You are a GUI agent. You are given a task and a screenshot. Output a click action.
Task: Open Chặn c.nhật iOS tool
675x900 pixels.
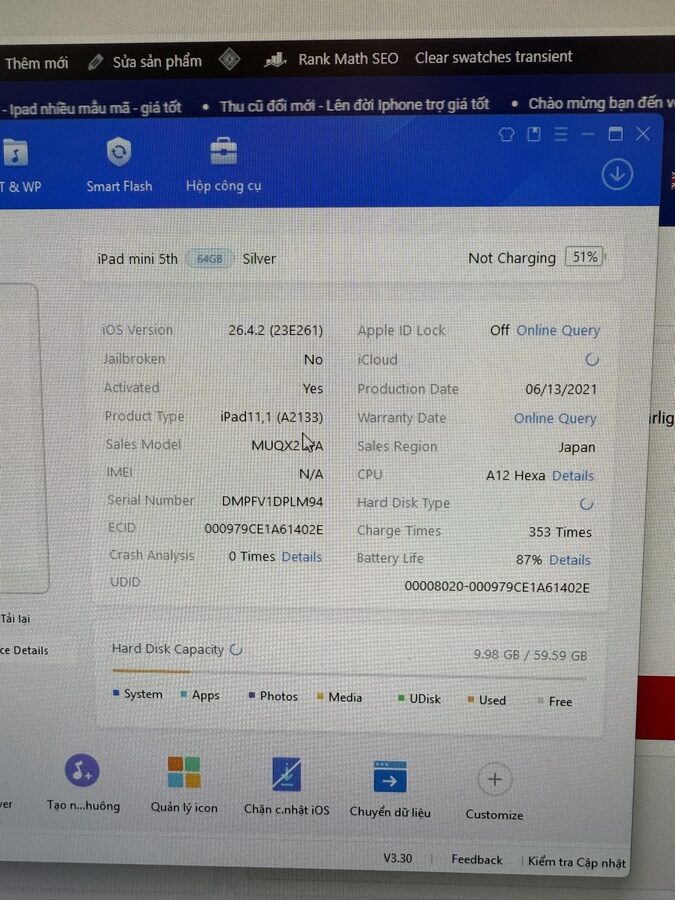pyautogui.click(x=286, y=786)
